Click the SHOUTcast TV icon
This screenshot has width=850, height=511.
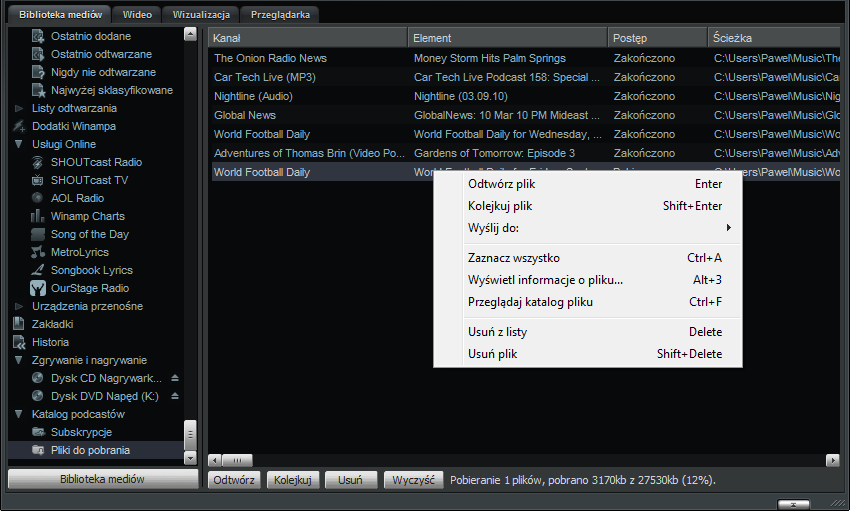(37, 180)
